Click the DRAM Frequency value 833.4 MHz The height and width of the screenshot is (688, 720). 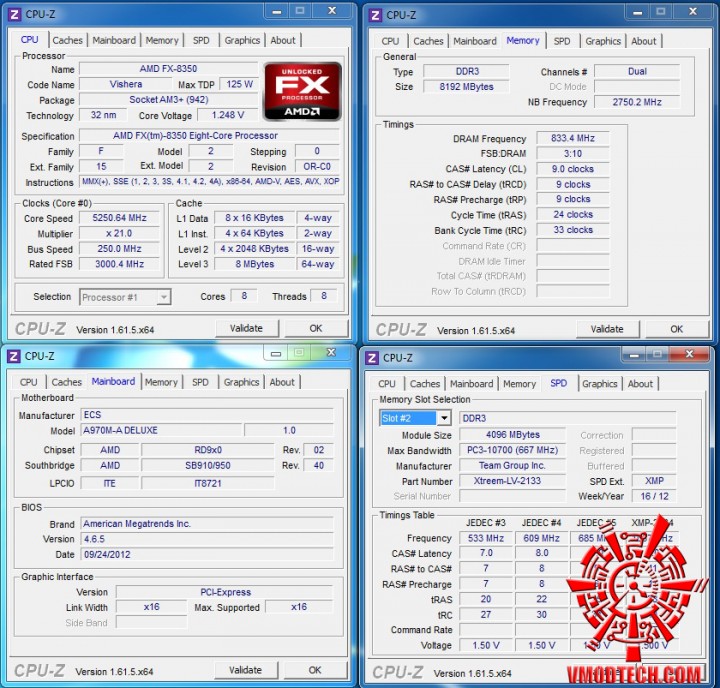click(x=573, y=138)
